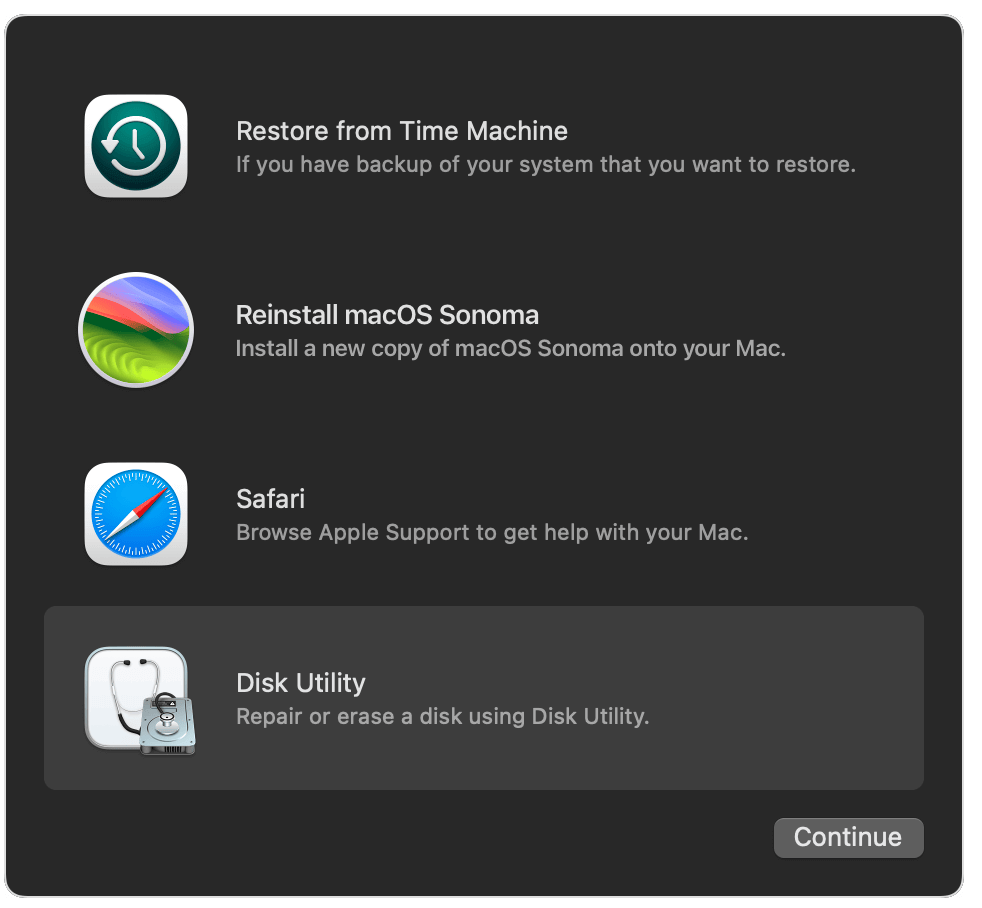
Task: Click the red needle of the Safari compass
Action: 150,499
